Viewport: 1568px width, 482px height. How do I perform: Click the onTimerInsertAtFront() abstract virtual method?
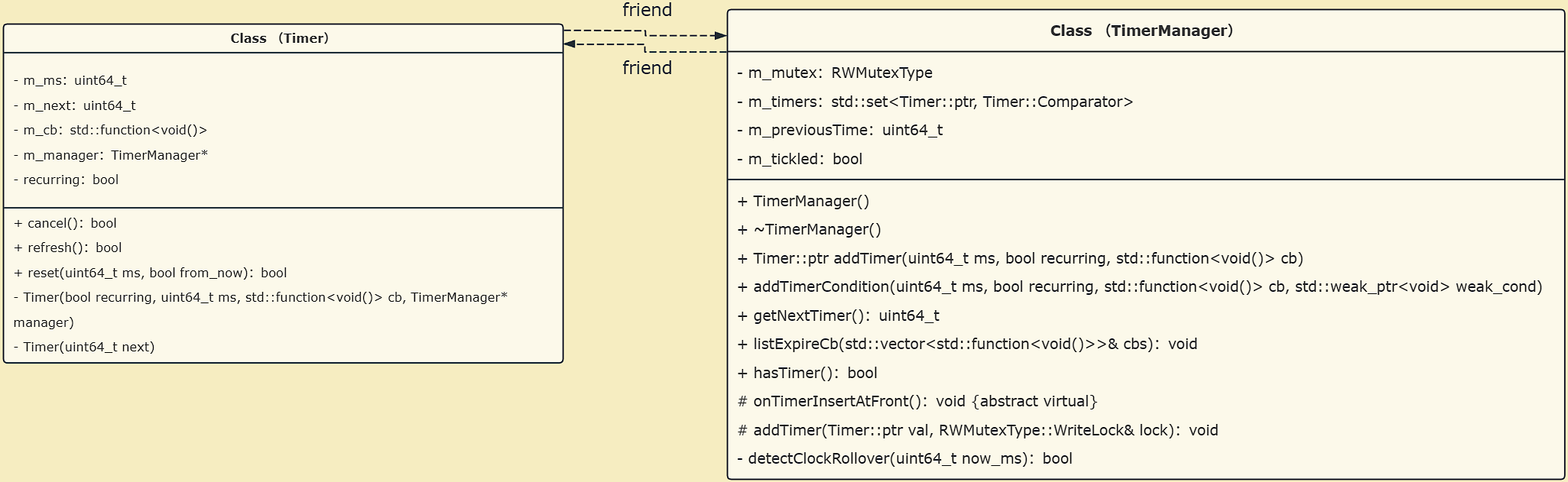tap(917, 401)
